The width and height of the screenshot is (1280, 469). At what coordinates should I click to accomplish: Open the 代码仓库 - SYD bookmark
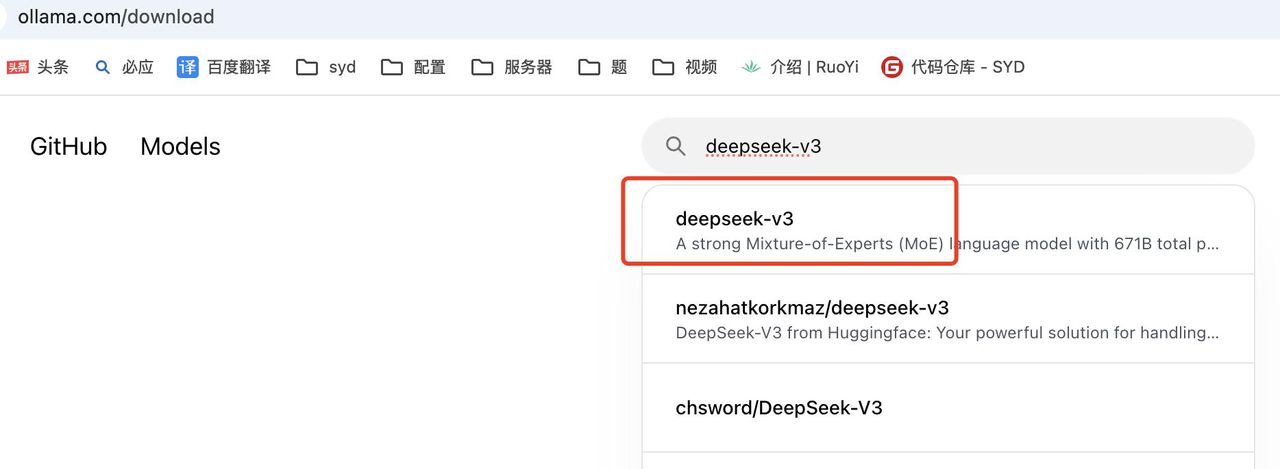click(x=953, y=67)
